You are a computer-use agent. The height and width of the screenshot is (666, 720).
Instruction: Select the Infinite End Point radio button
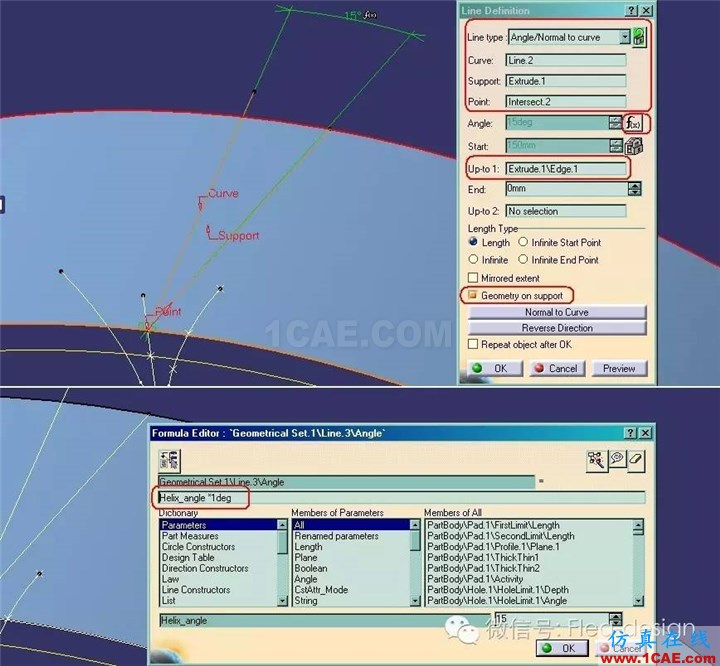coord(523,260)
